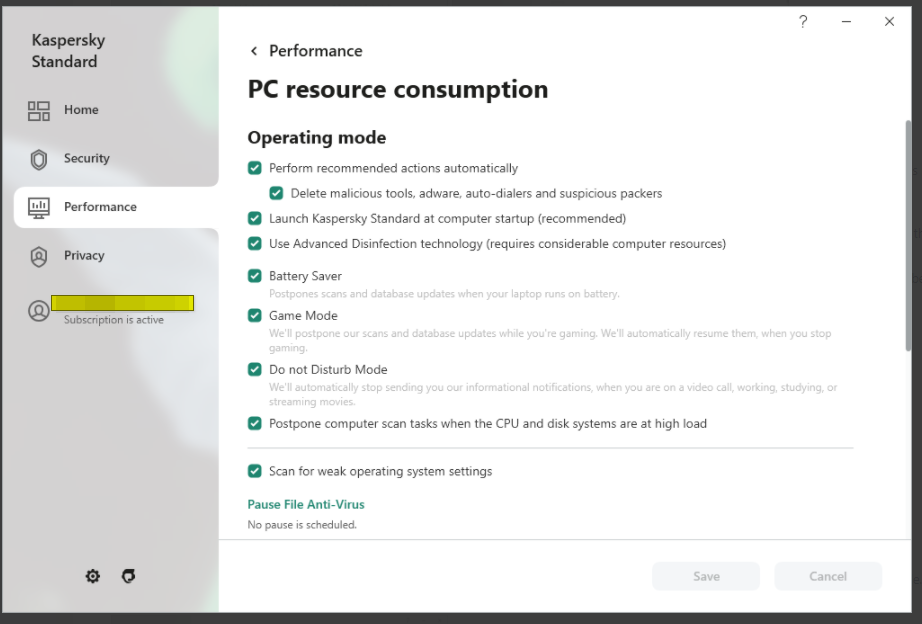Click the support headset icon
Viewport: 922px width, 624px height.
tap(128, 576)
